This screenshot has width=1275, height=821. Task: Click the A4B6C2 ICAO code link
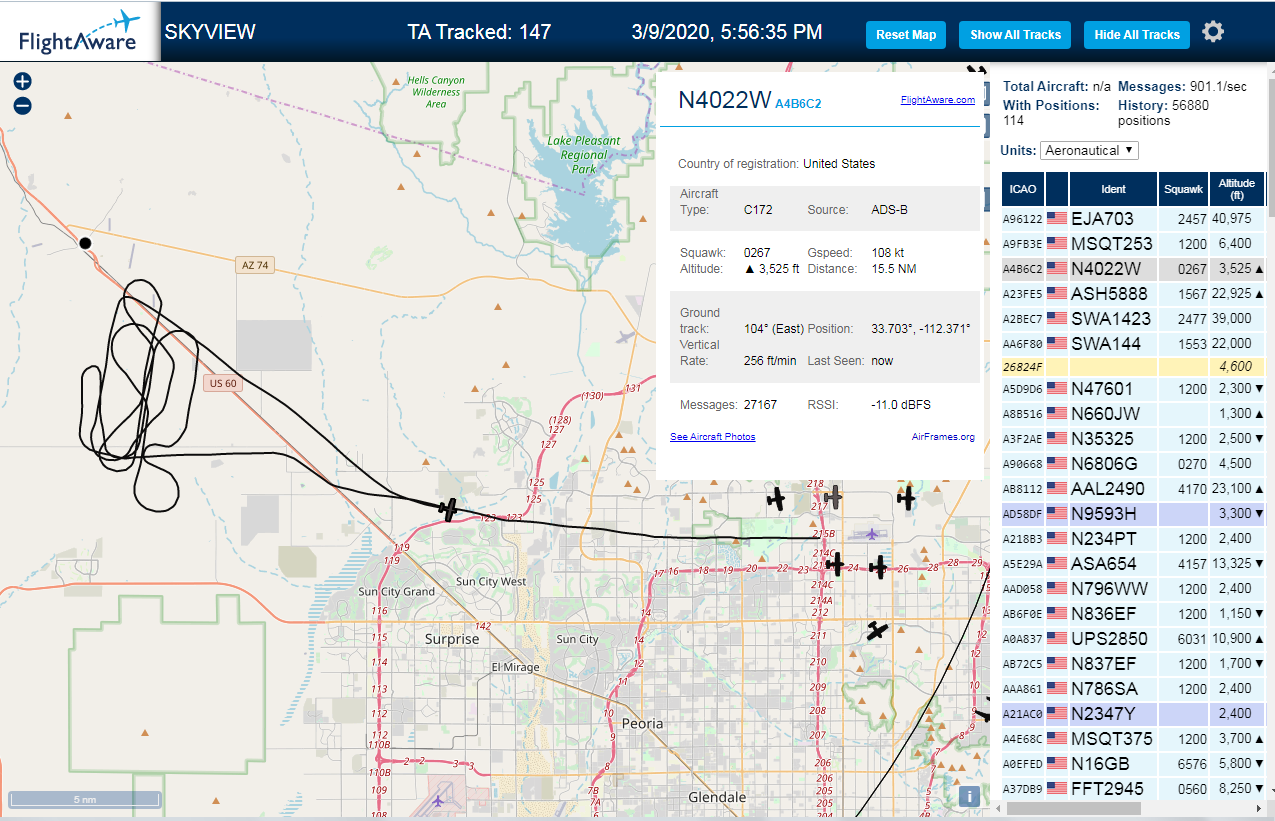pyautogui.click(x=798, y=104)
